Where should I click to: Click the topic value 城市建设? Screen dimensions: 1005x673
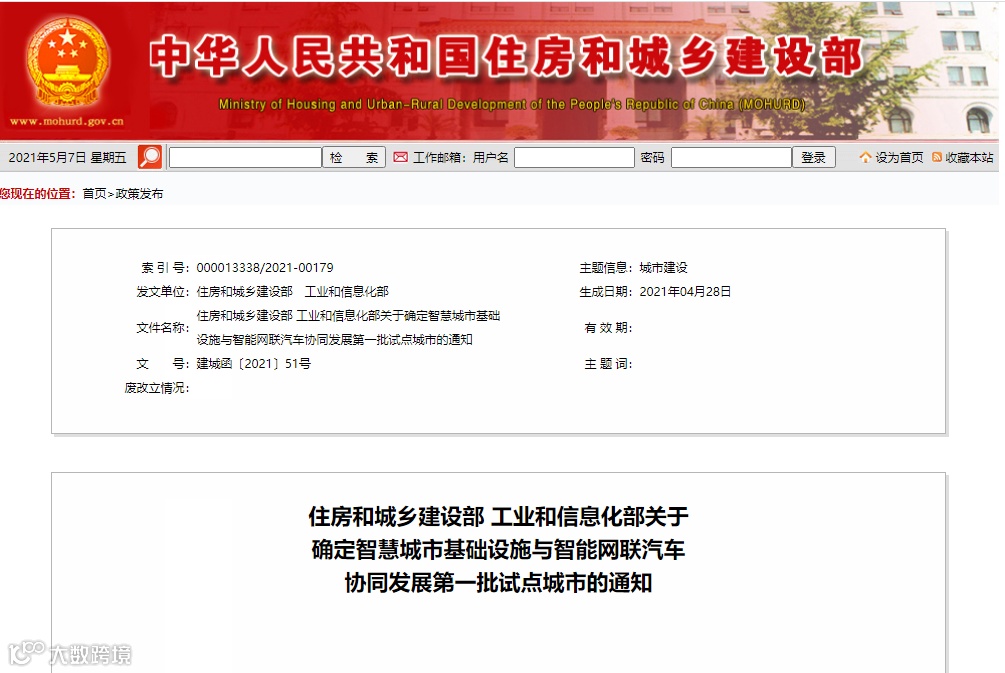(663, 268)
